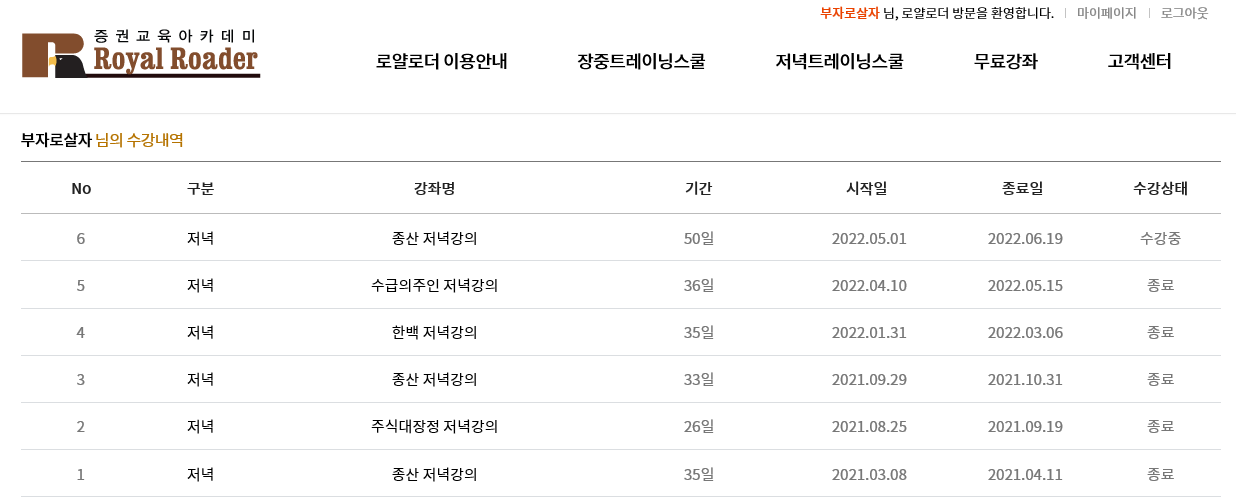Screen dimensions: 1236x501
Task: Click the 로그아웃 link
Action: pos(1184,13)
